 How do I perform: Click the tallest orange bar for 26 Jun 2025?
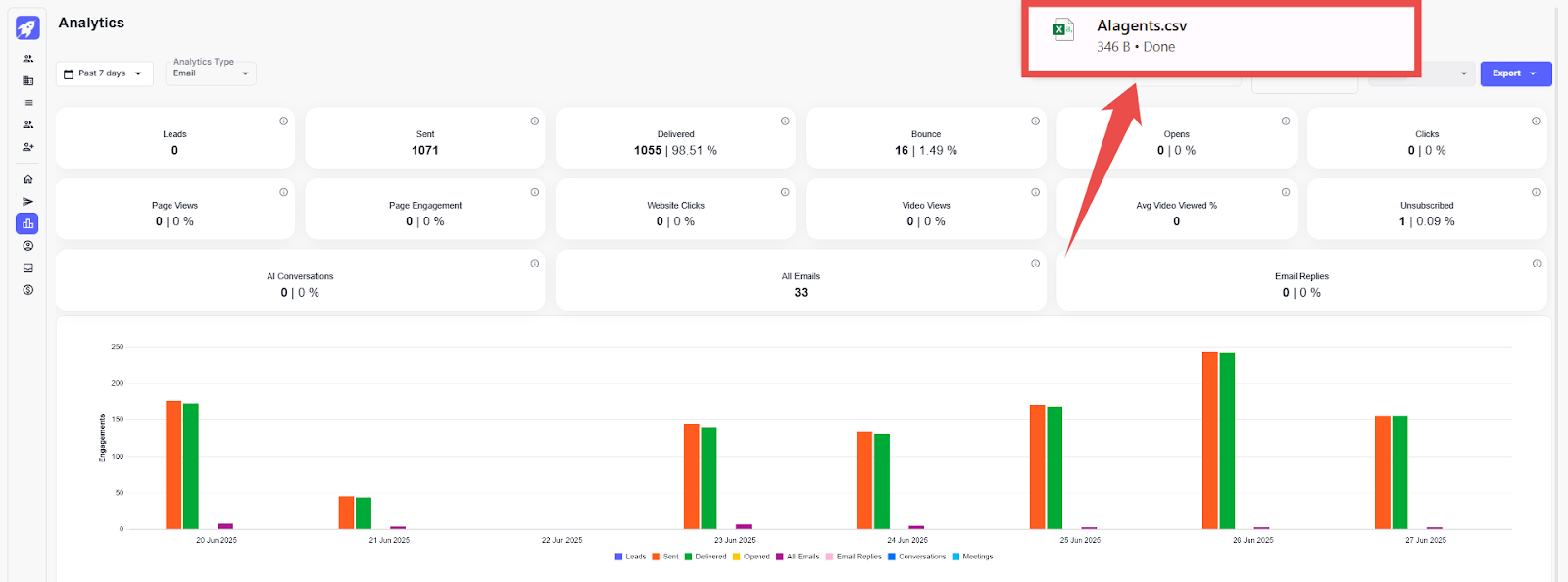[x=1209, y=440]
